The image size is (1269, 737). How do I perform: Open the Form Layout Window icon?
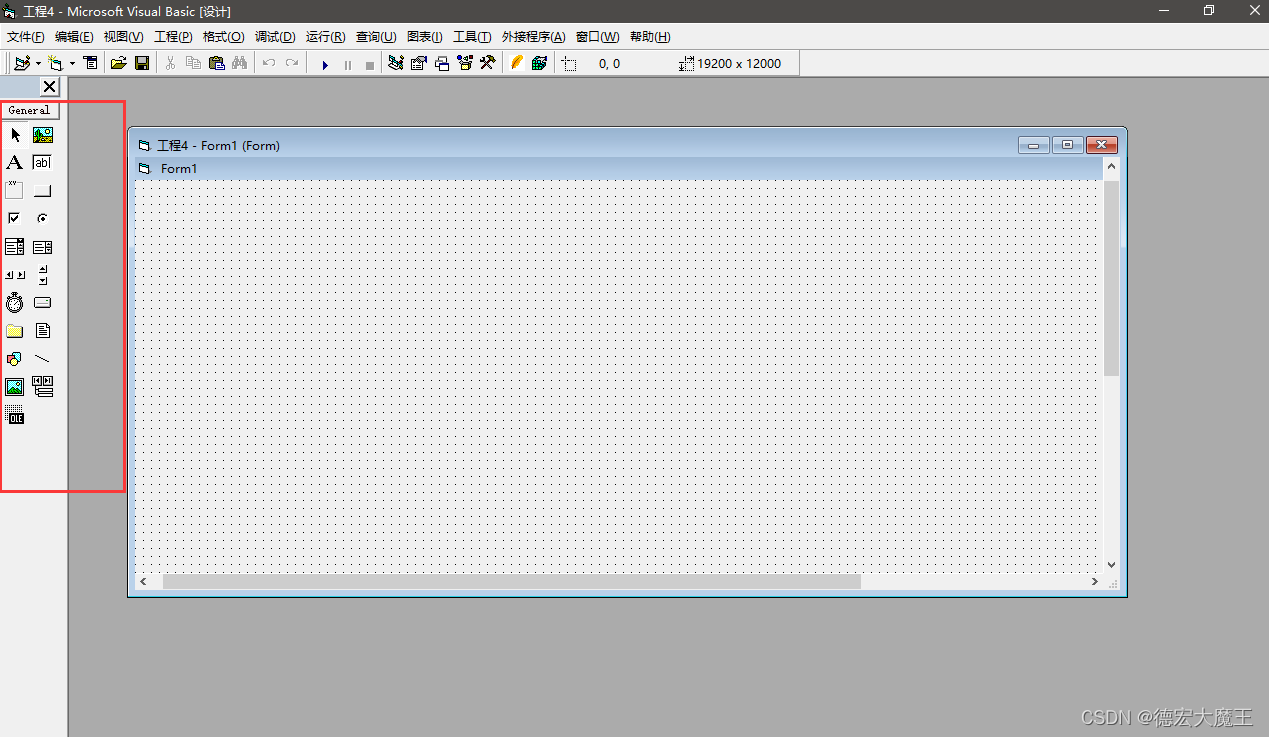(442, 63)
